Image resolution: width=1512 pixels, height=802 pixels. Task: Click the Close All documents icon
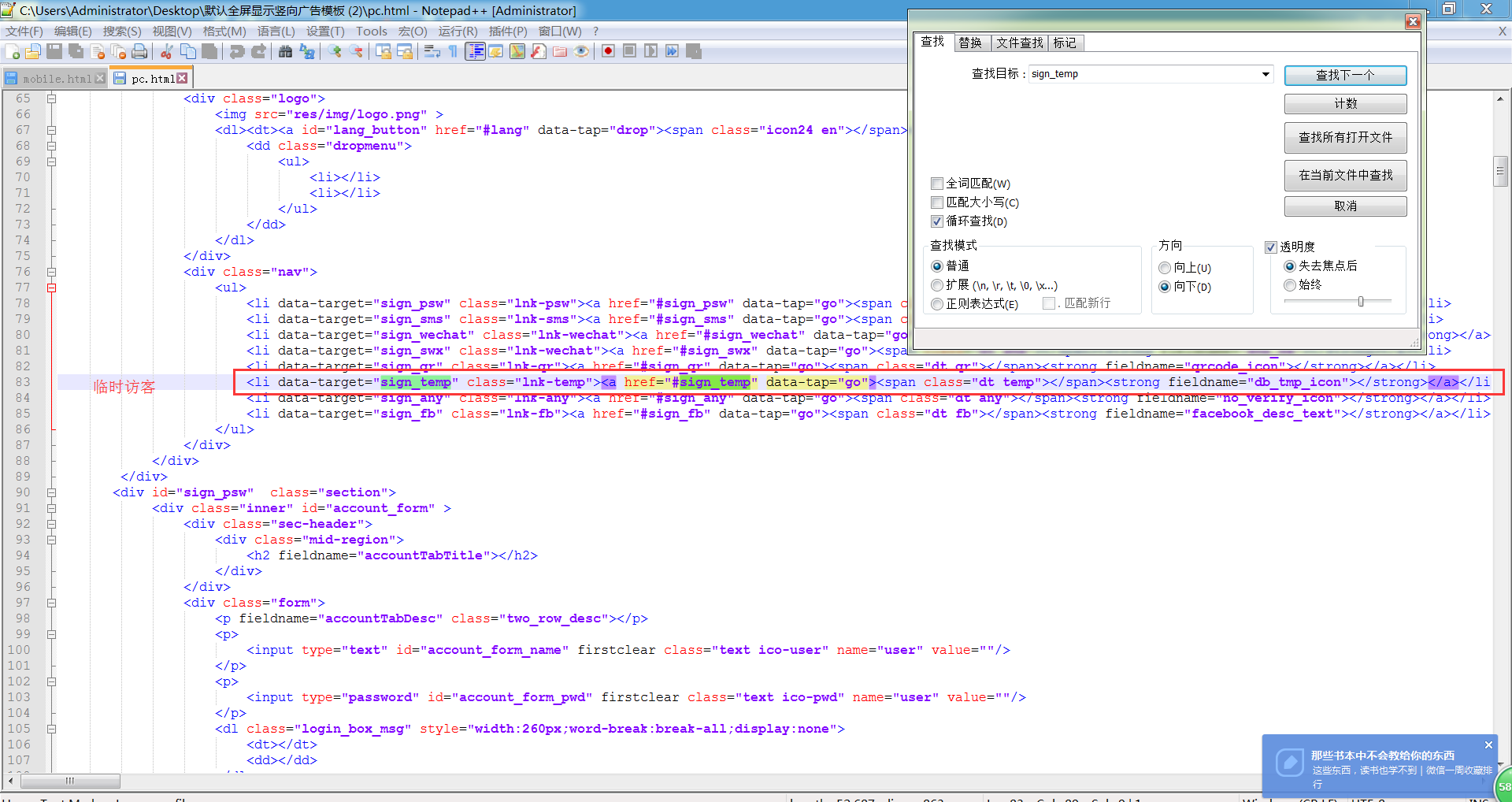[118, 51]
